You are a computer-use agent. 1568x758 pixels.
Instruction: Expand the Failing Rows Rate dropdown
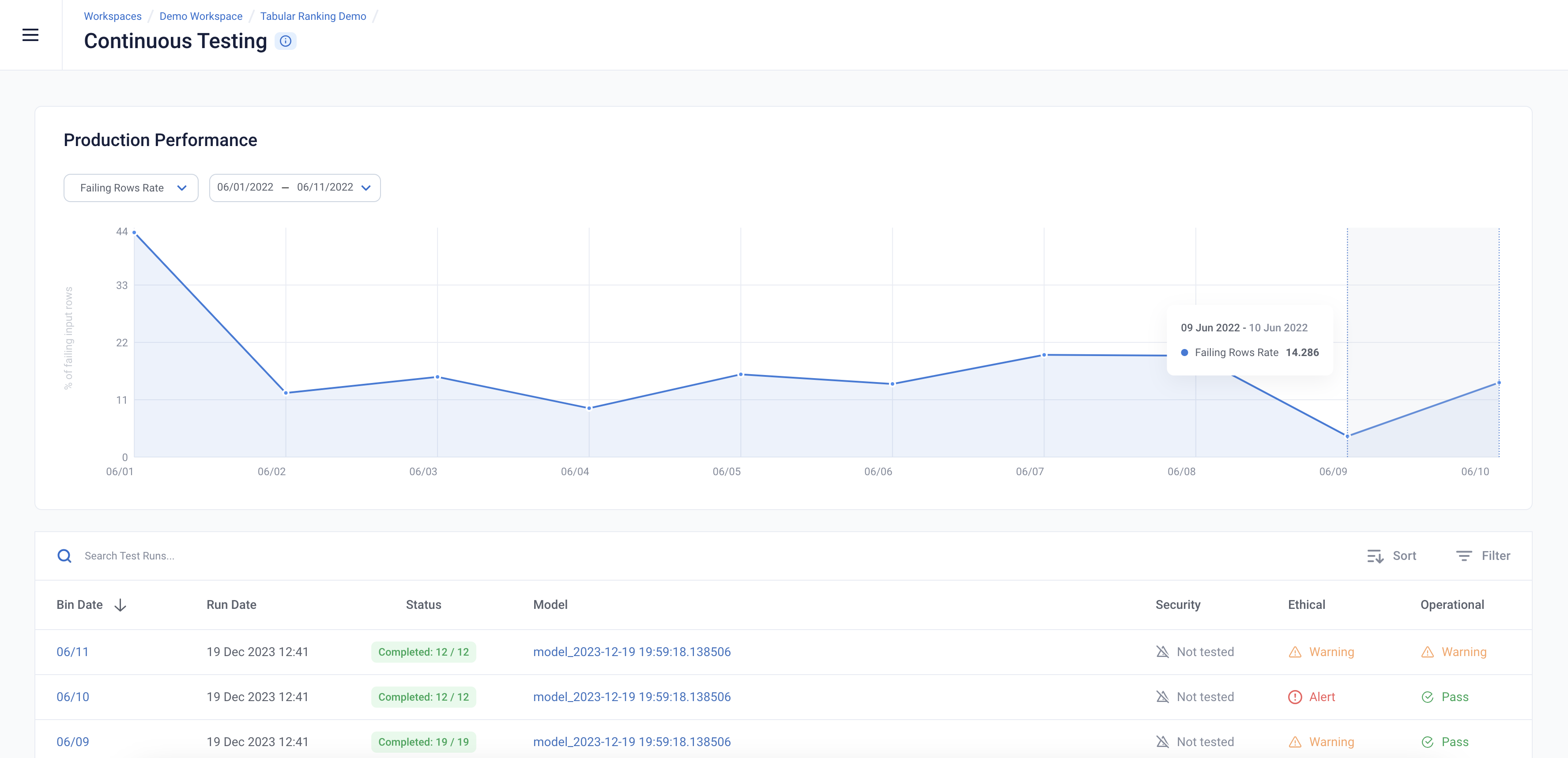pos(131,188)
